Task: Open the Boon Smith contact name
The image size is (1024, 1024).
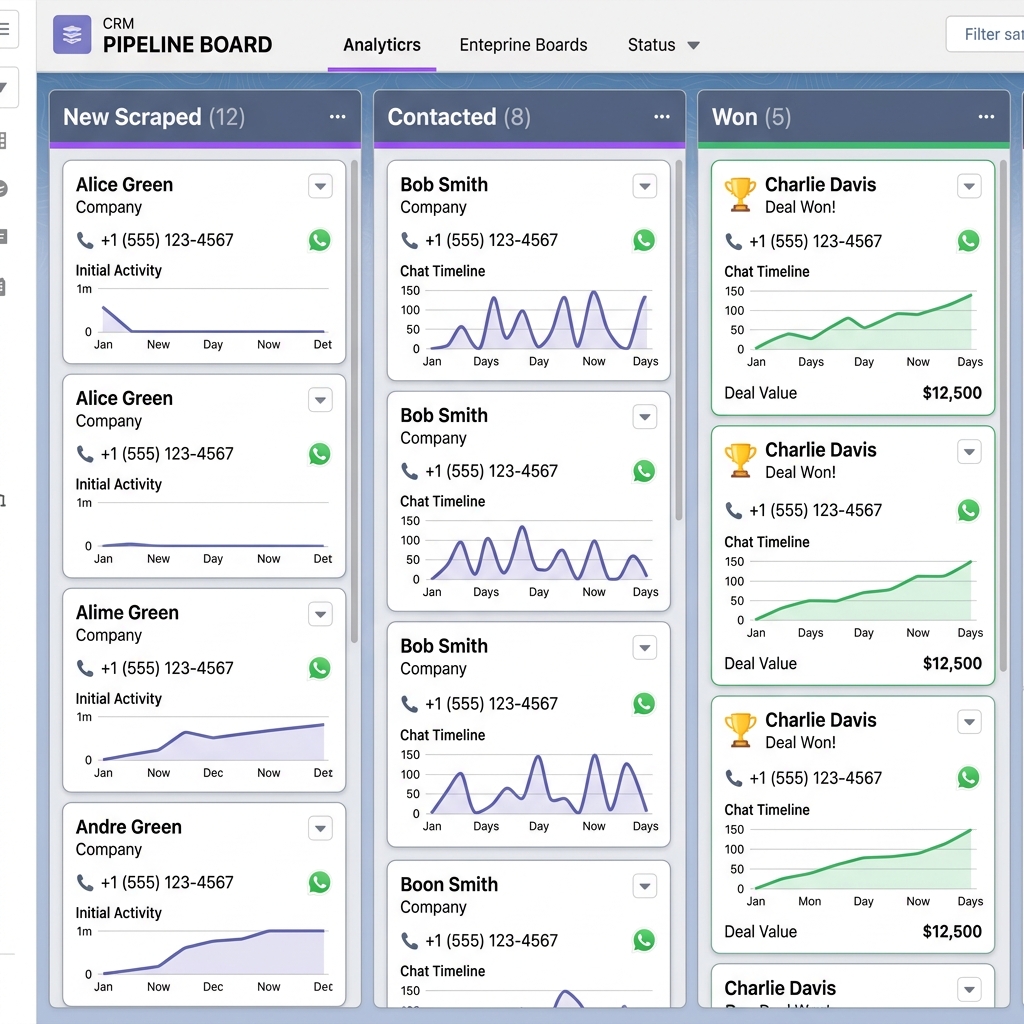Action: pos(449,884)
